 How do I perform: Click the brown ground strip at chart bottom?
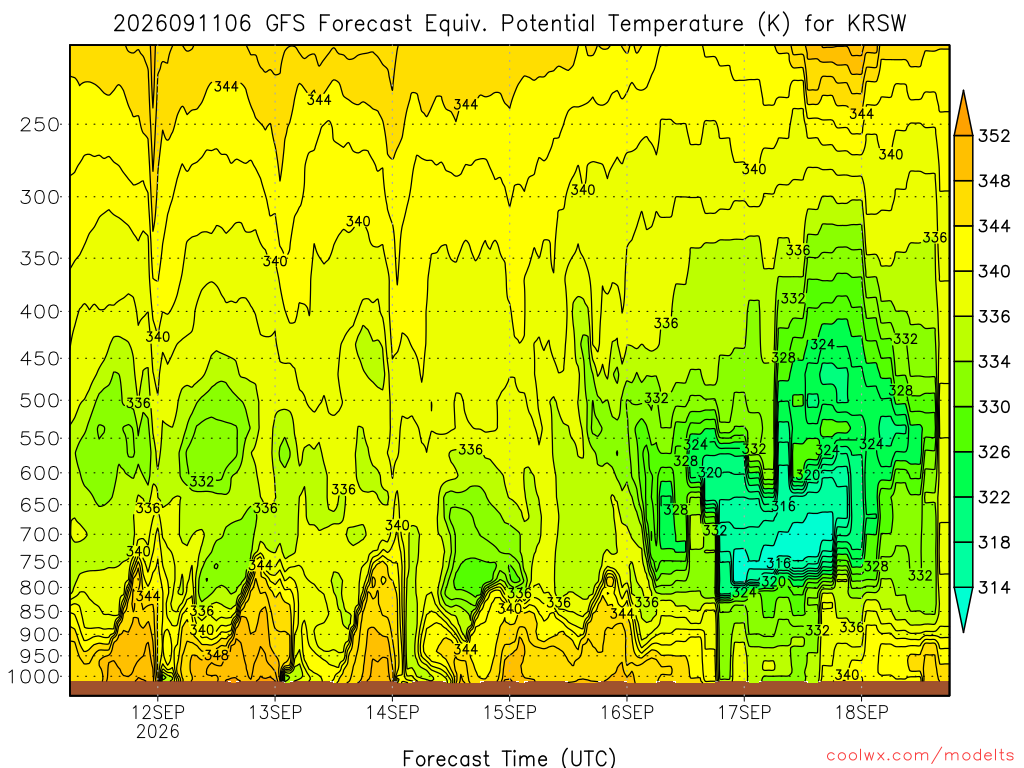click(x=509, y=688)
